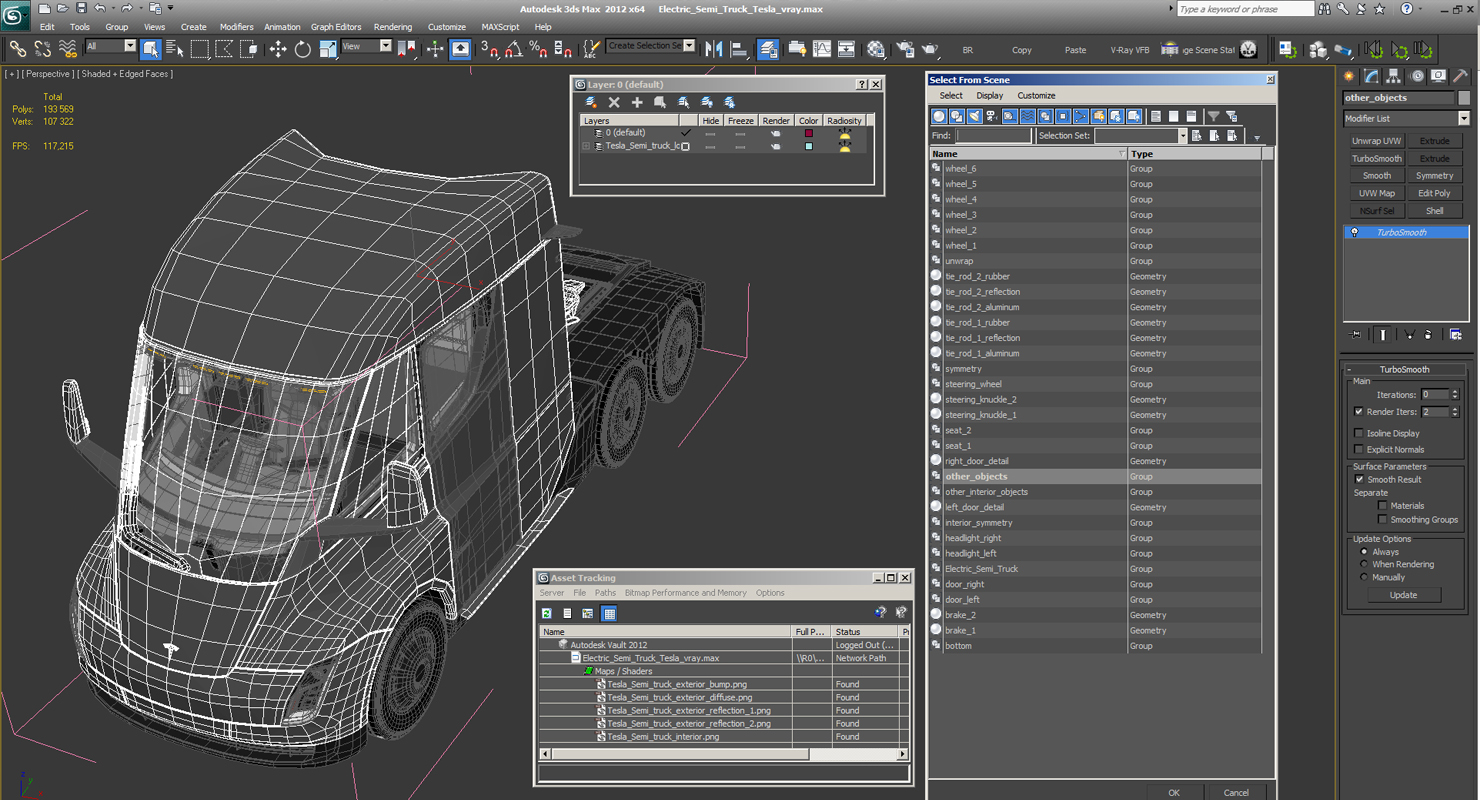Click OK in Select From Scene
Image resolution: width=1480 pixels, height=800 pixels.
coord(1173,792)
